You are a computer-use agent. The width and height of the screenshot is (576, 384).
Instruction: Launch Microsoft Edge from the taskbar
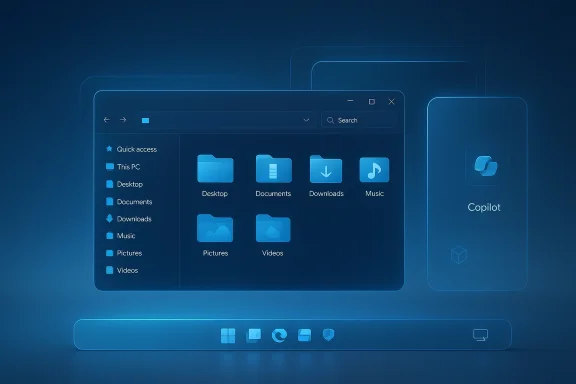[279, 335]
